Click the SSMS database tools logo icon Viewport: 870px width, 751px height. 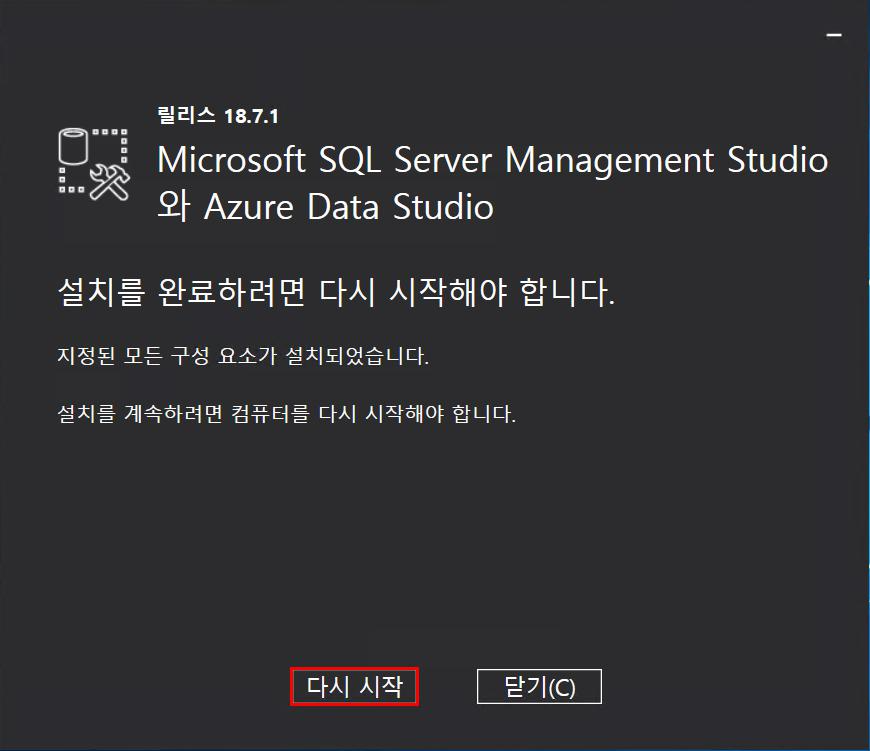point(94,164)
